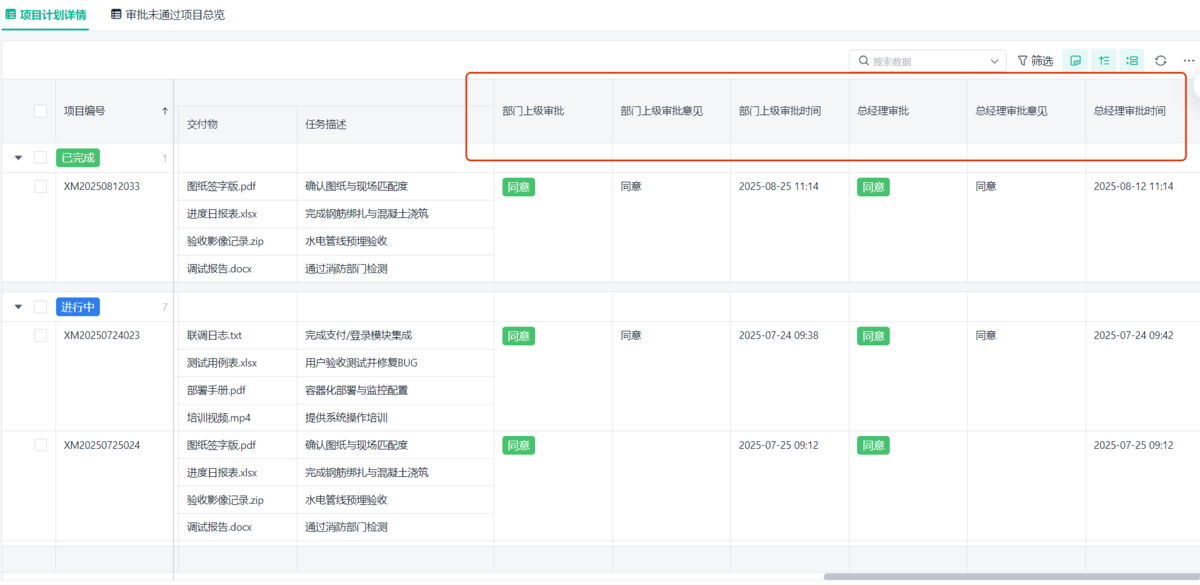Refresh the table data

pyautogui.click(x=1161, y=61)
